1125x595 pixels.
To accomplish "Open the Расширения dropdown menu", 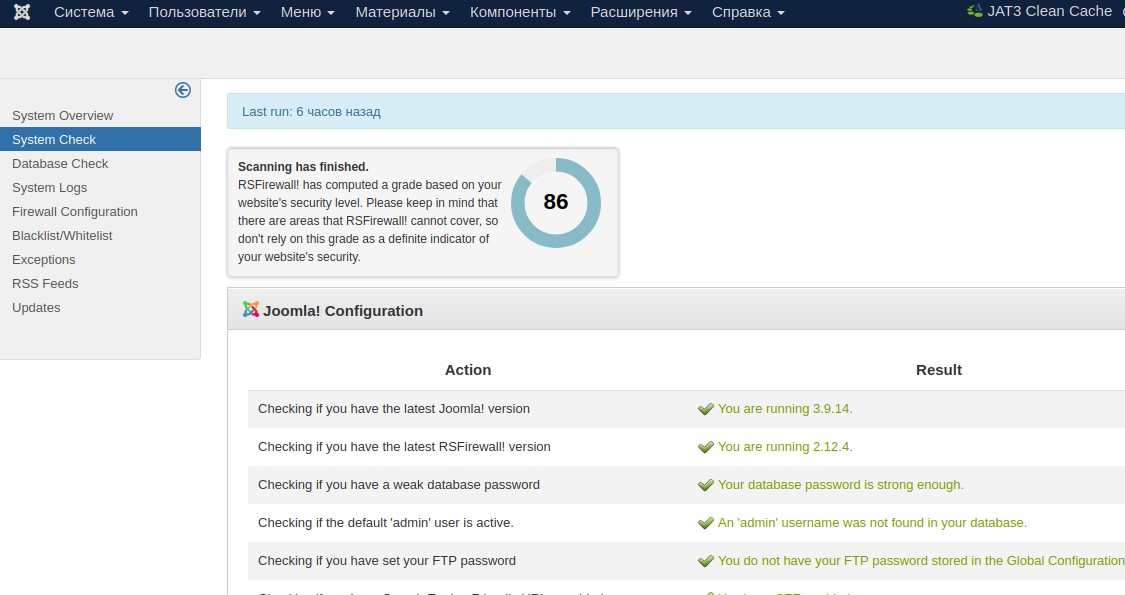I will tap(641, 12).
